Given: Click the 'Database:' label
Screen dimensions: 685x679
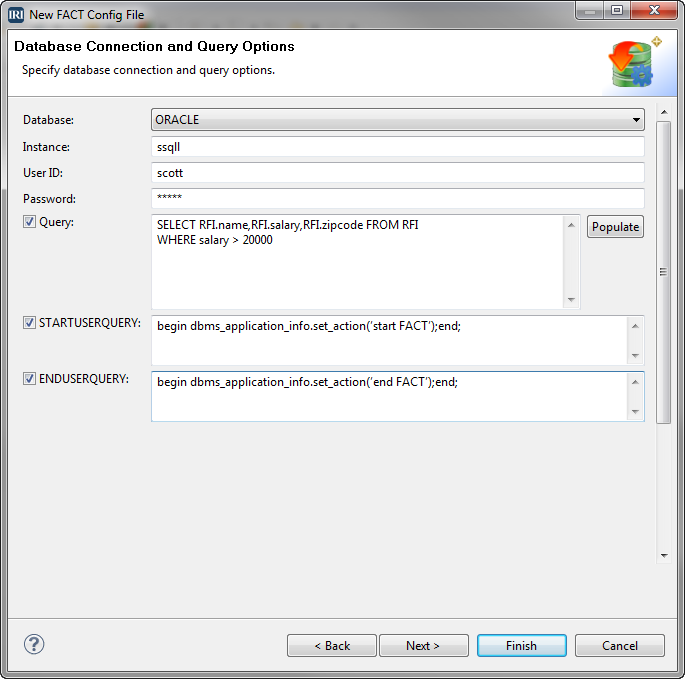Looking at the screenshot, I should [48, 120].
